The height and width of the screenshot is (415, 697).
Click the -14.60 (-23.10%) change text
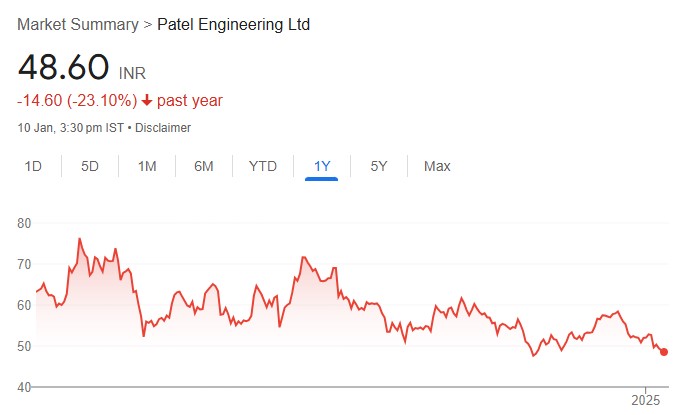[x=76, y=101]
